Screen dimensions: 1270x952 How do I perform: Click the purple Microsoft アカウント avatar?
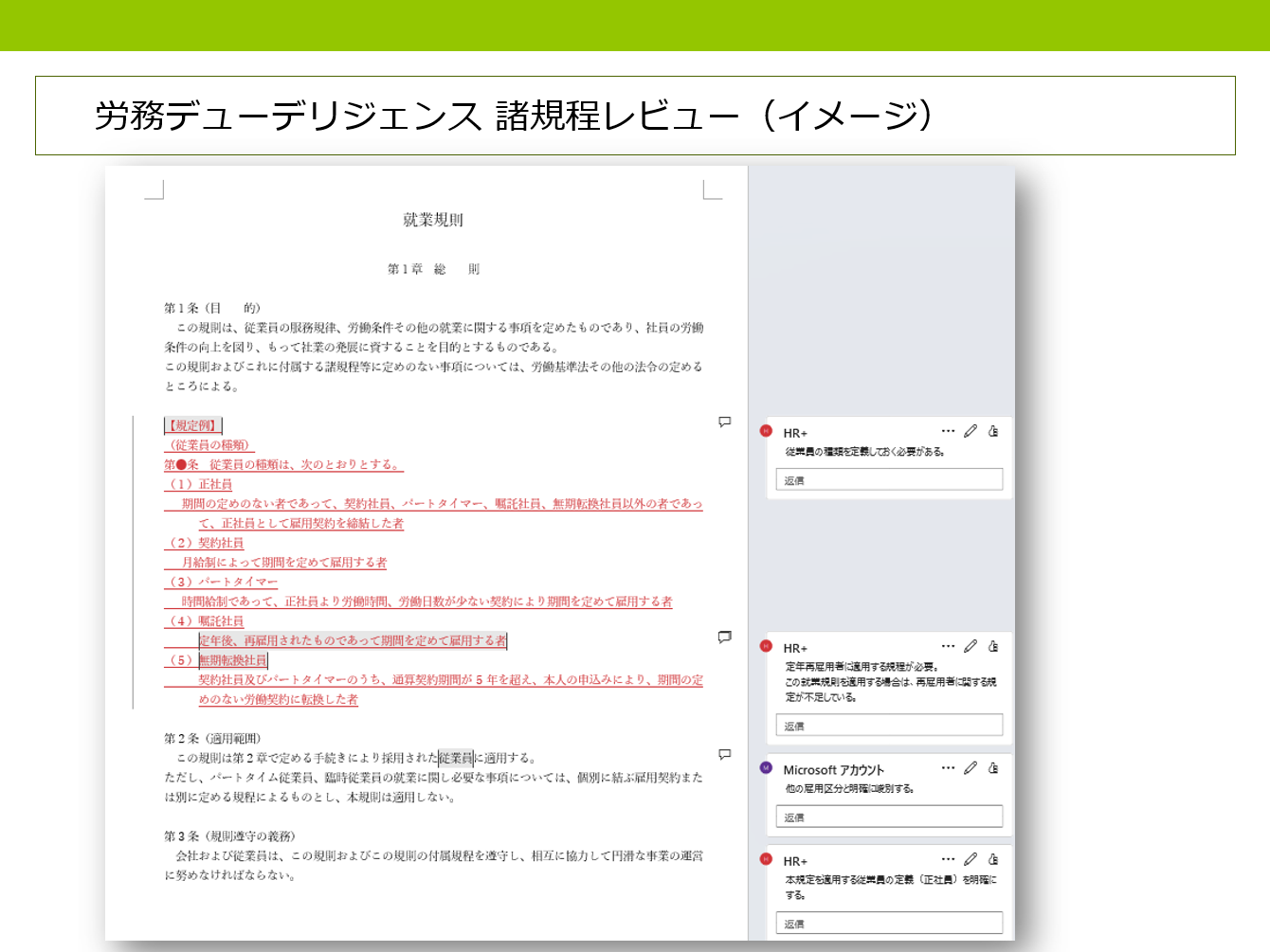click(x=766, y=768)
